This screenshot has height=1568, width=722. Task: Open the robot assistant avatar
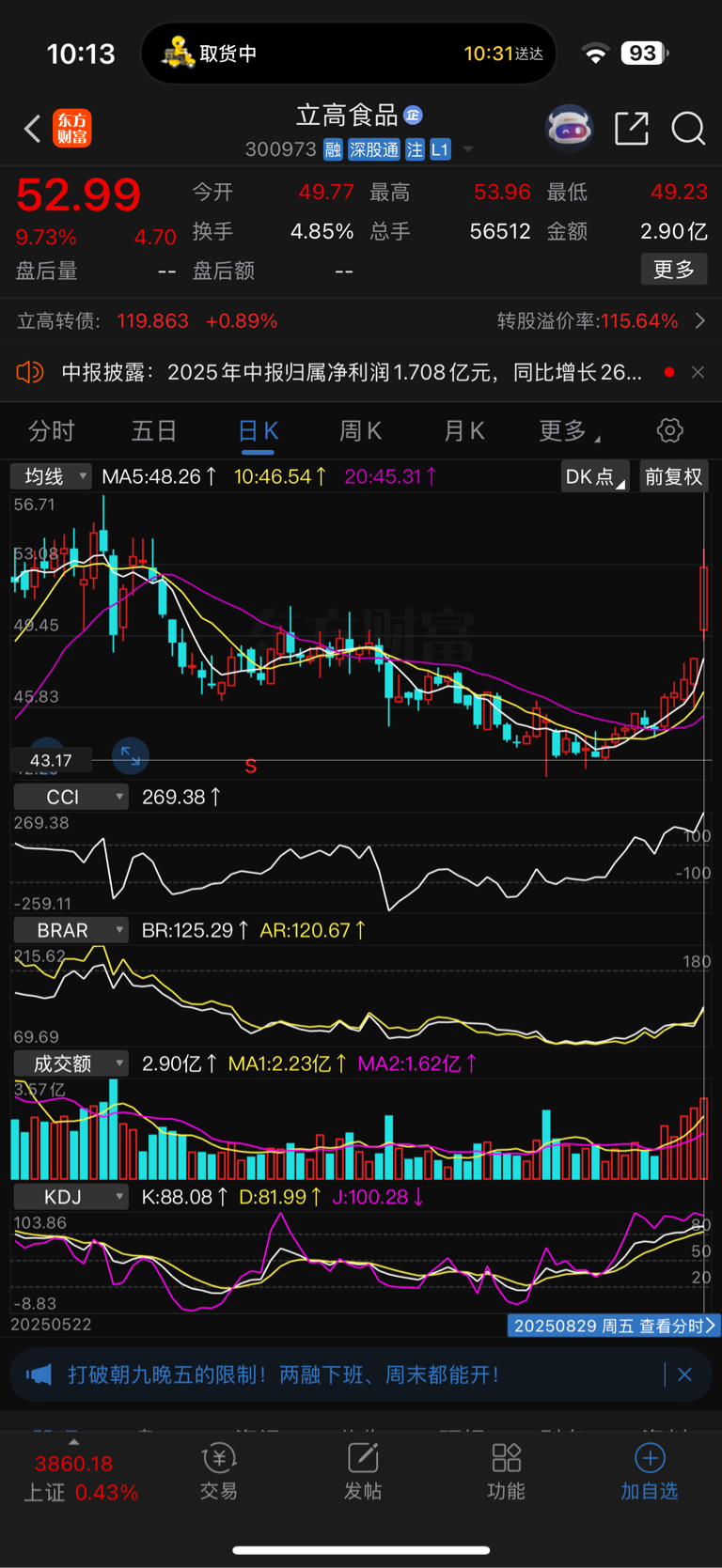coord(570,128)
